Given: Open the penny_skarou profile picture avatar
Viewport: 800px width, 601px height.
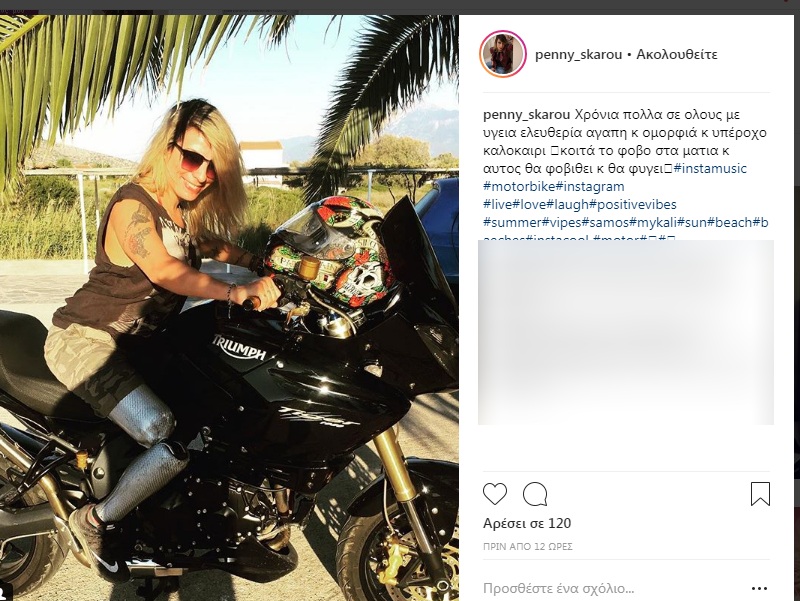Looking at the screenshot, I should [x=503, y=54].
